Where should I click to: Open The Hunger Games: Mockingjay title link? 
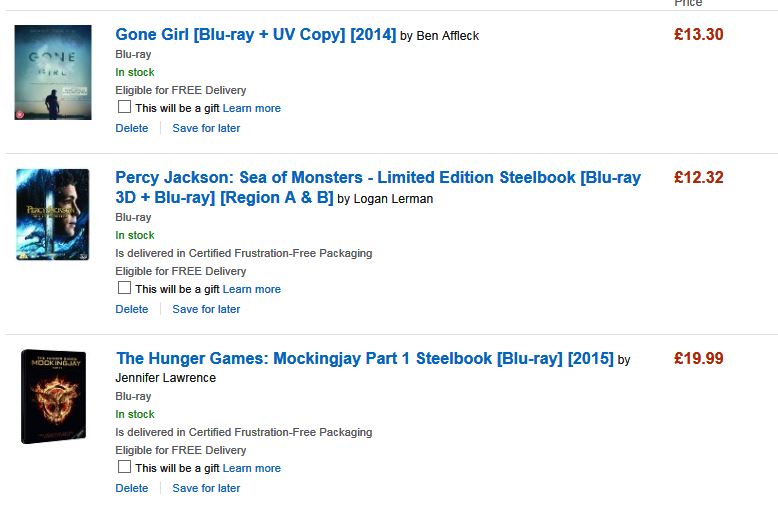[364, 359]
